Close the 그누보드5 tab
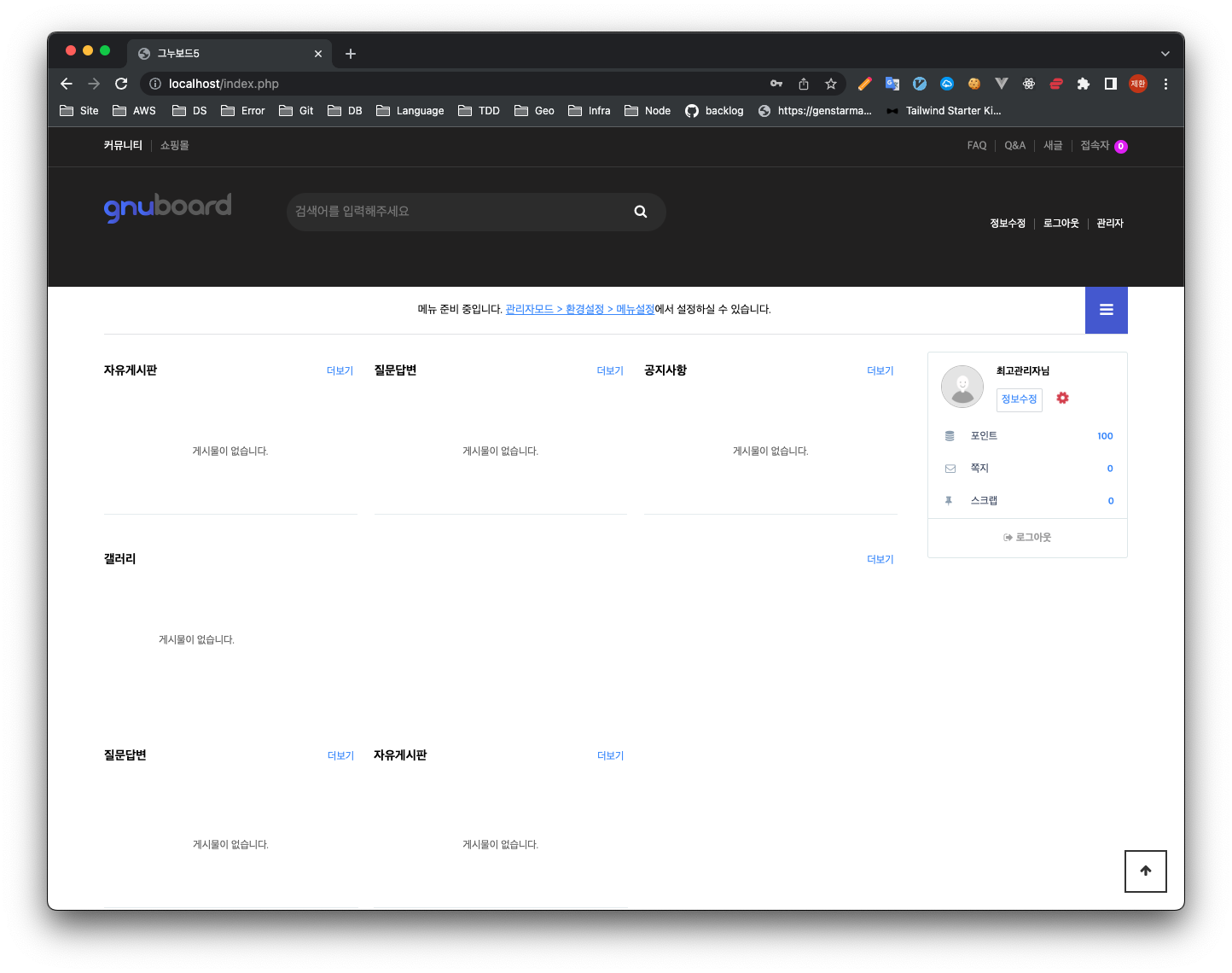This screenshot has width=1232, height=973. 318,54
